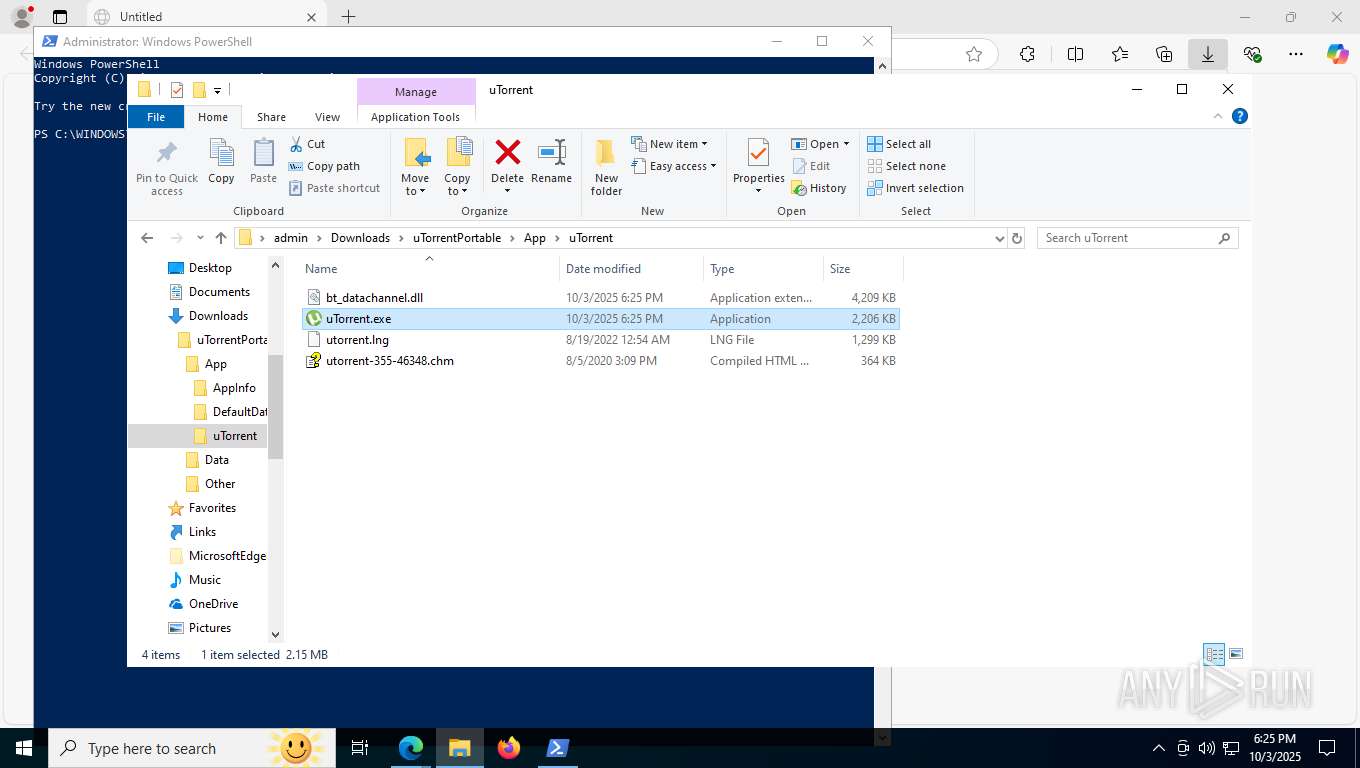Click the Paste shortcut command
This screenshot has width=1360, height=768.
pyautogui.click(x=334, y=188)
